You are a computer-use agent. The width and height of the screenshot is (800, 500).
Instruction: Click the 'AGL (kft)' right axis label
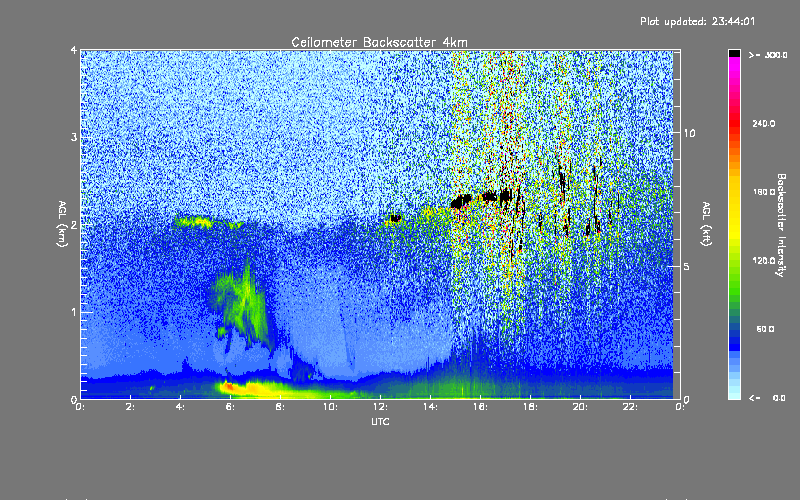tap(707, 223)
